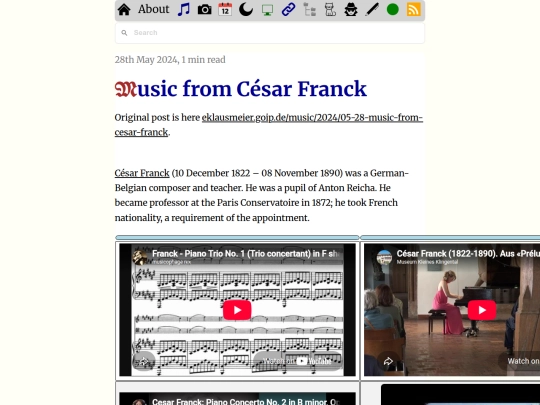Play the Museum Kleines Klingental piano video
Image resolution: width=540 pixels, height=405 pixels.
482,310
